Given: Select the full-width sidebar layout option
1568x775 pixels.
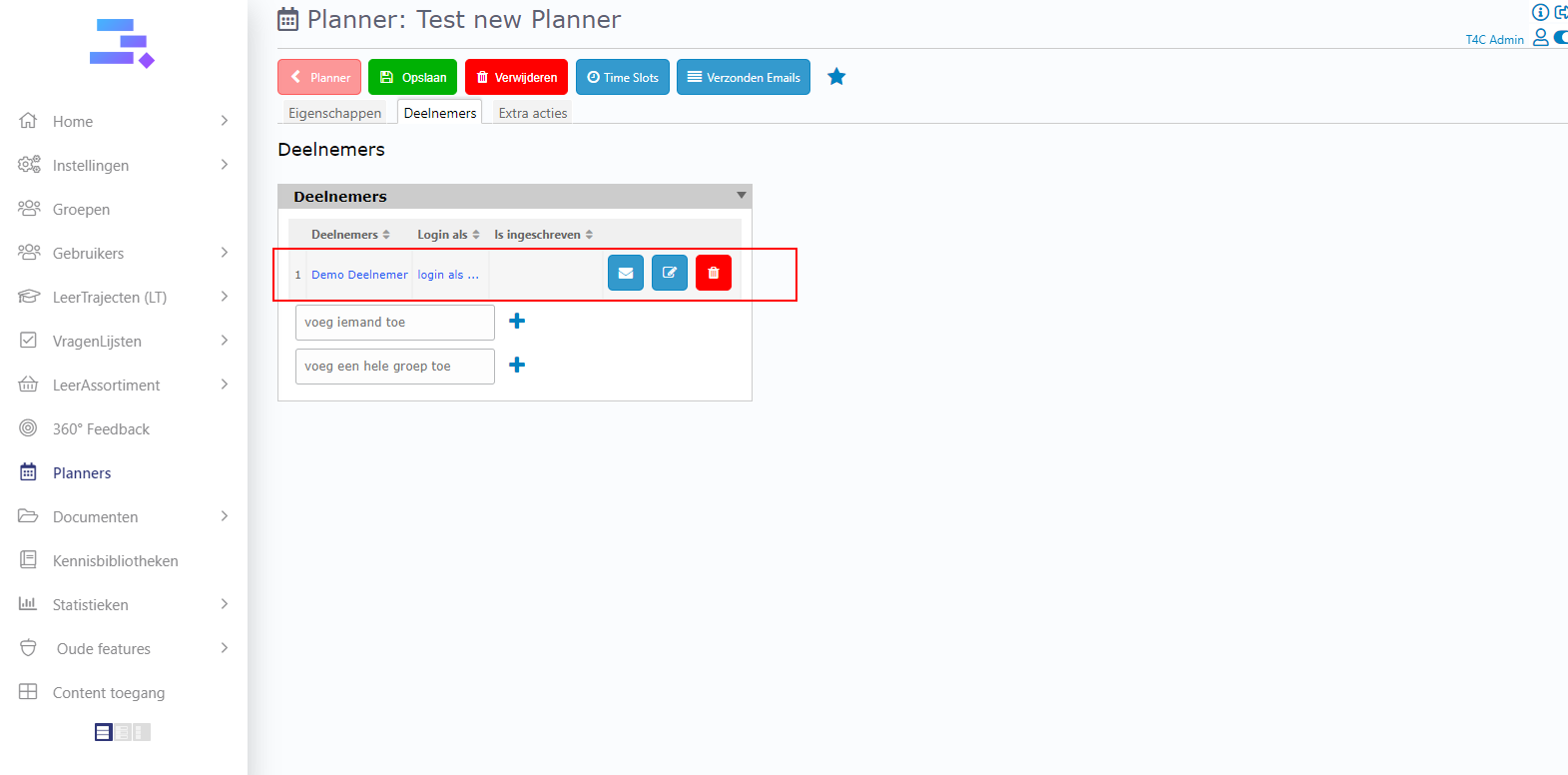Looking at the screenshot, I should (103, 732).
